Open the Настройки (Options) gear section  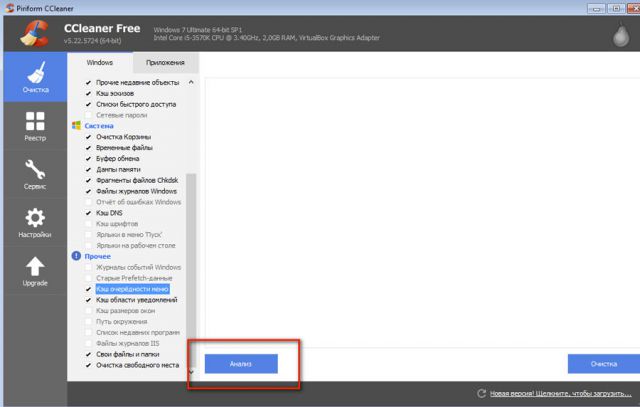(33, 223)
